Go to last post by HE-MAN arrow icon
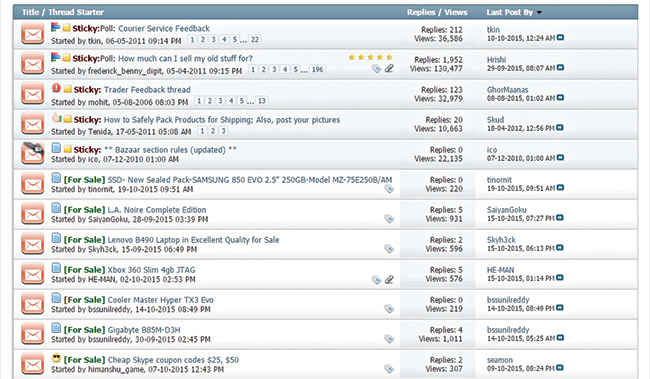 point(560,278)
